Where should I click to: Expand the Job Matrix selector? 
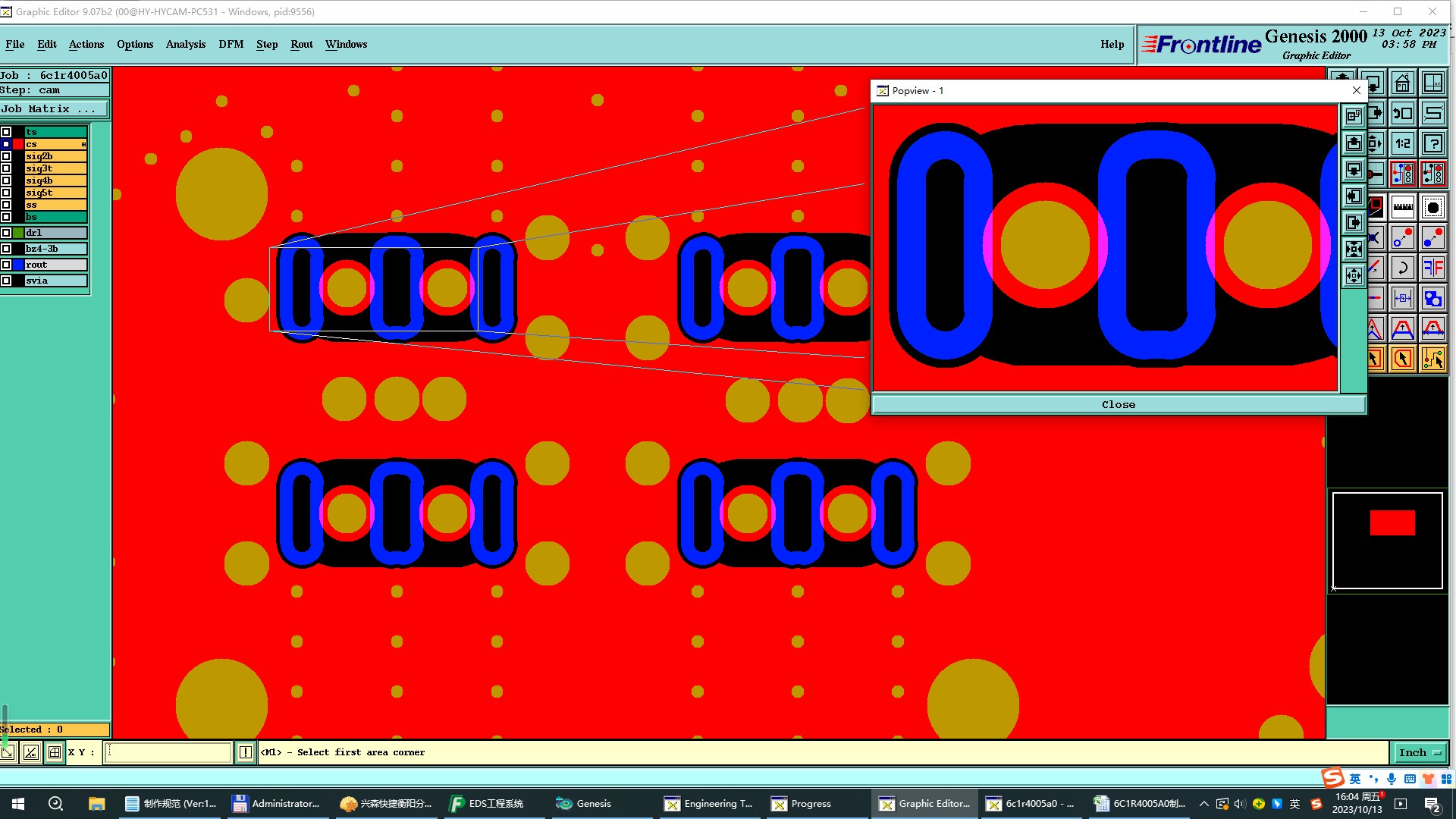tap(53, 109)
